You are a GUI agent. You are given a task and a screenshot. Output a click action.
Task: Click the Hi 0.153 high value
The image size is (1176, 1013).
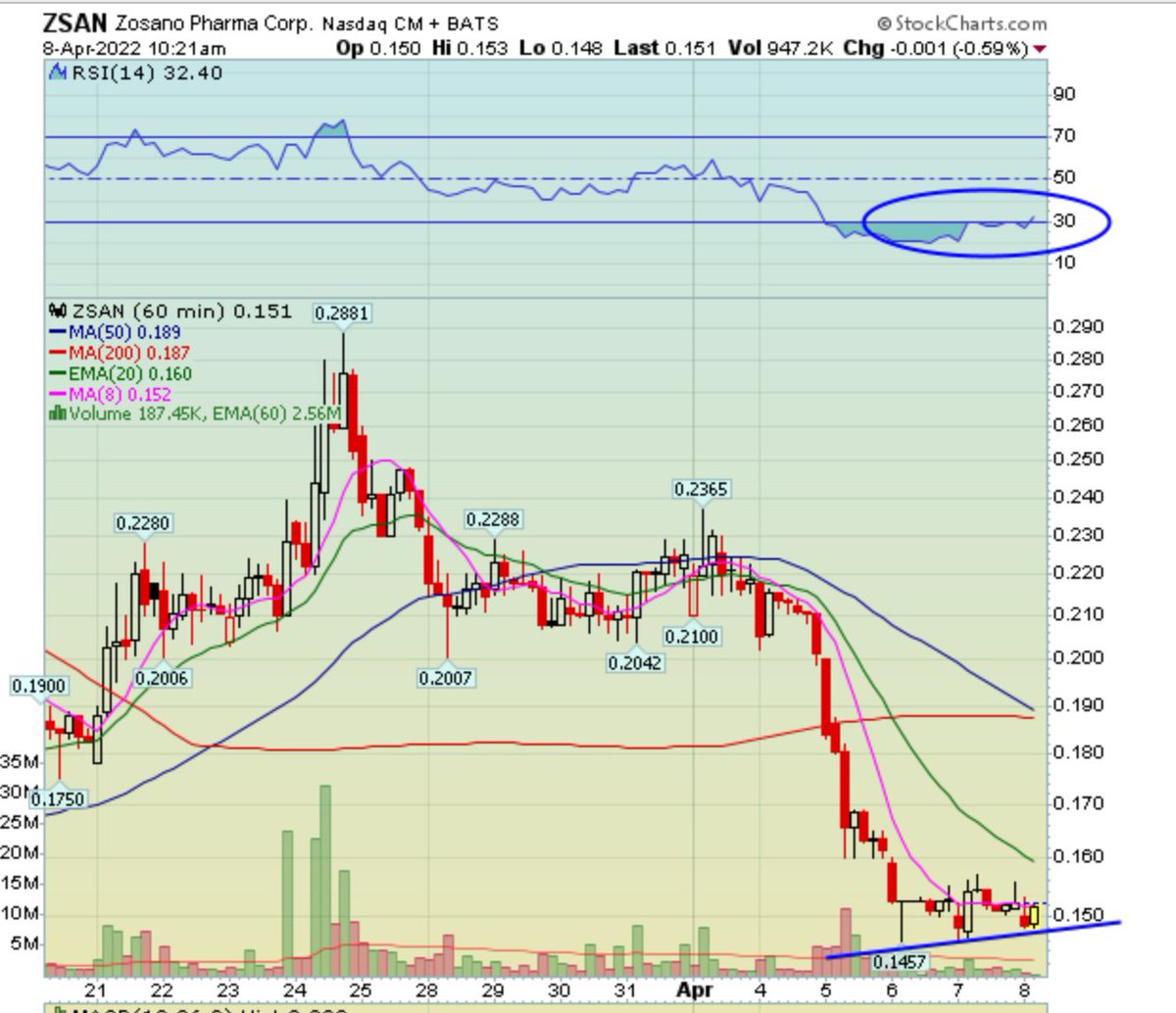point(474,49)
